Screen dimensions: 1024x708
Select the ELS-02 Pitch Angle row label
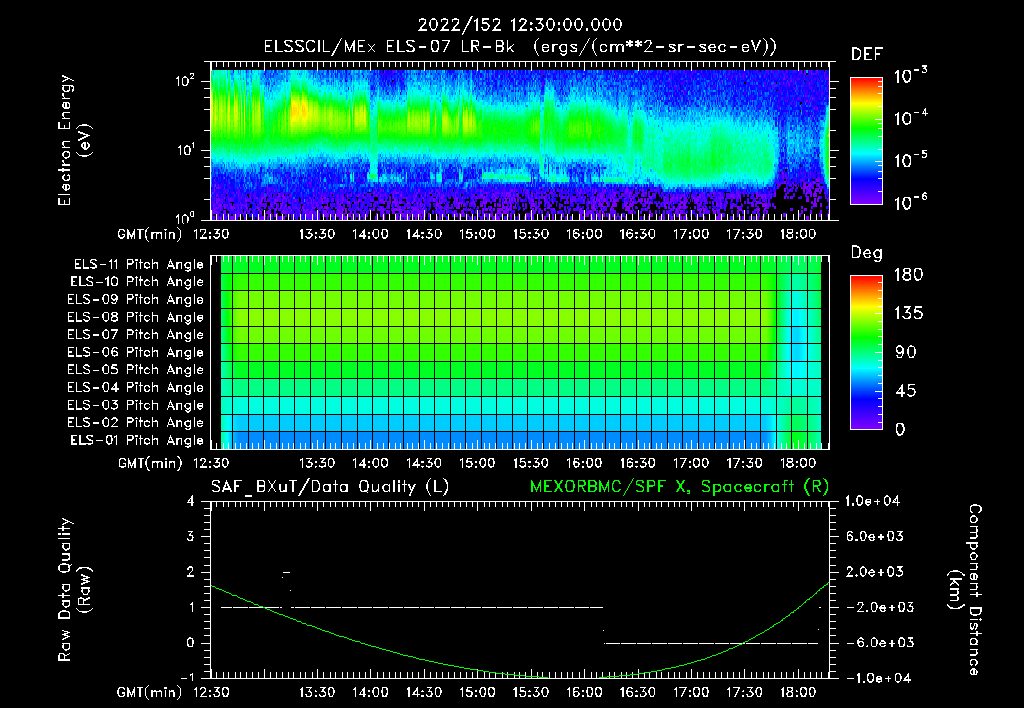tap(136, 423)
